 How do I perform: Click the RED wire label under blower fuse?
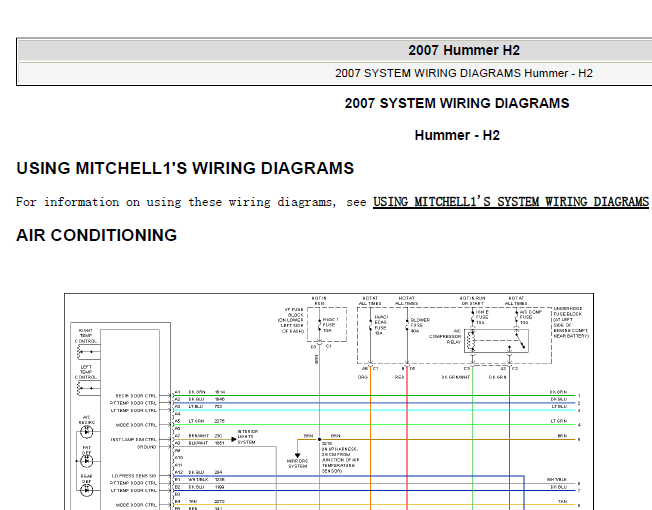click(x=399, y=377)
